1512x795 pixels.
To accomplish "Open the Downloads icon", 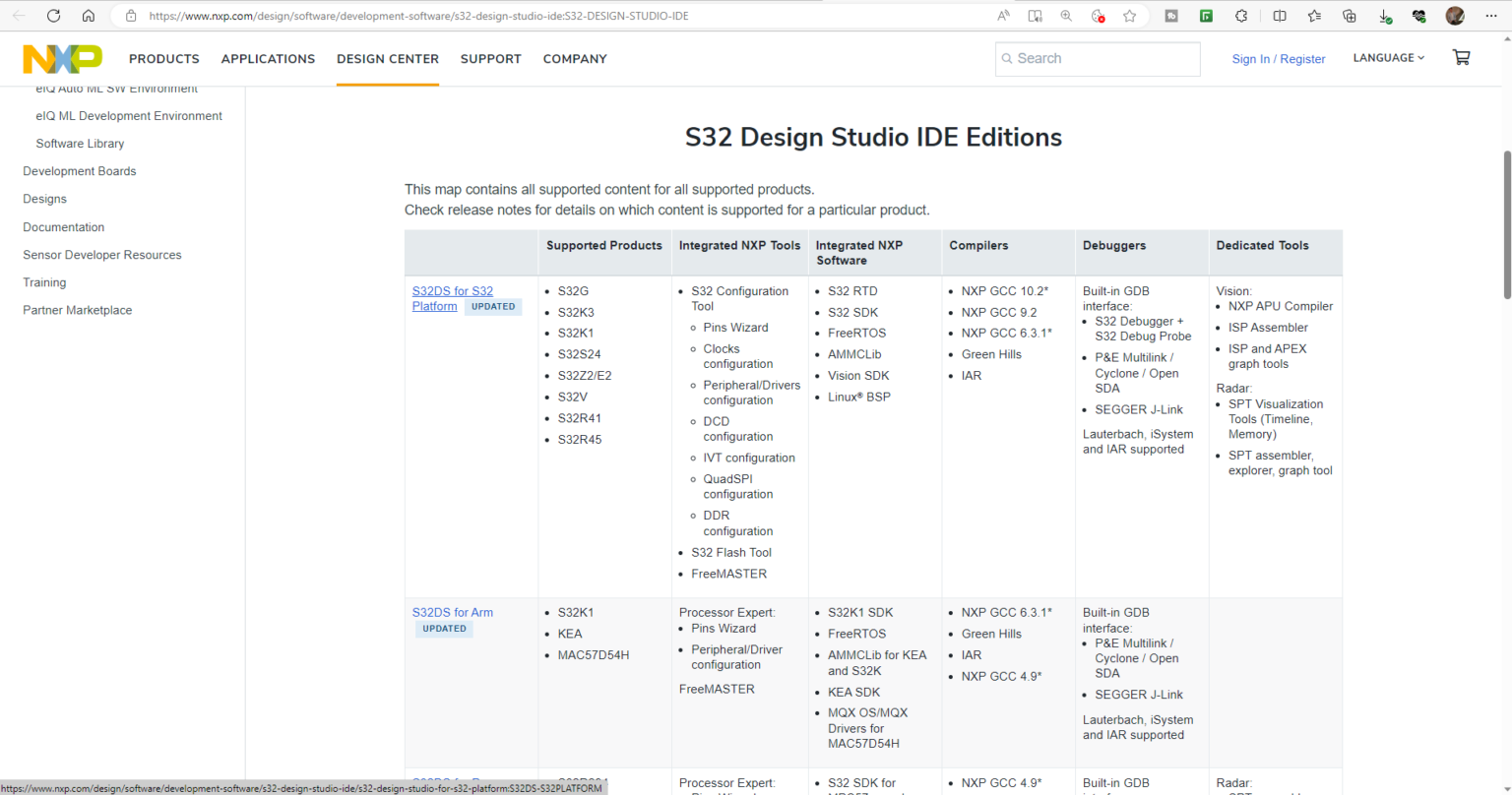I will pyautogui.click(x=1384, y=16).
